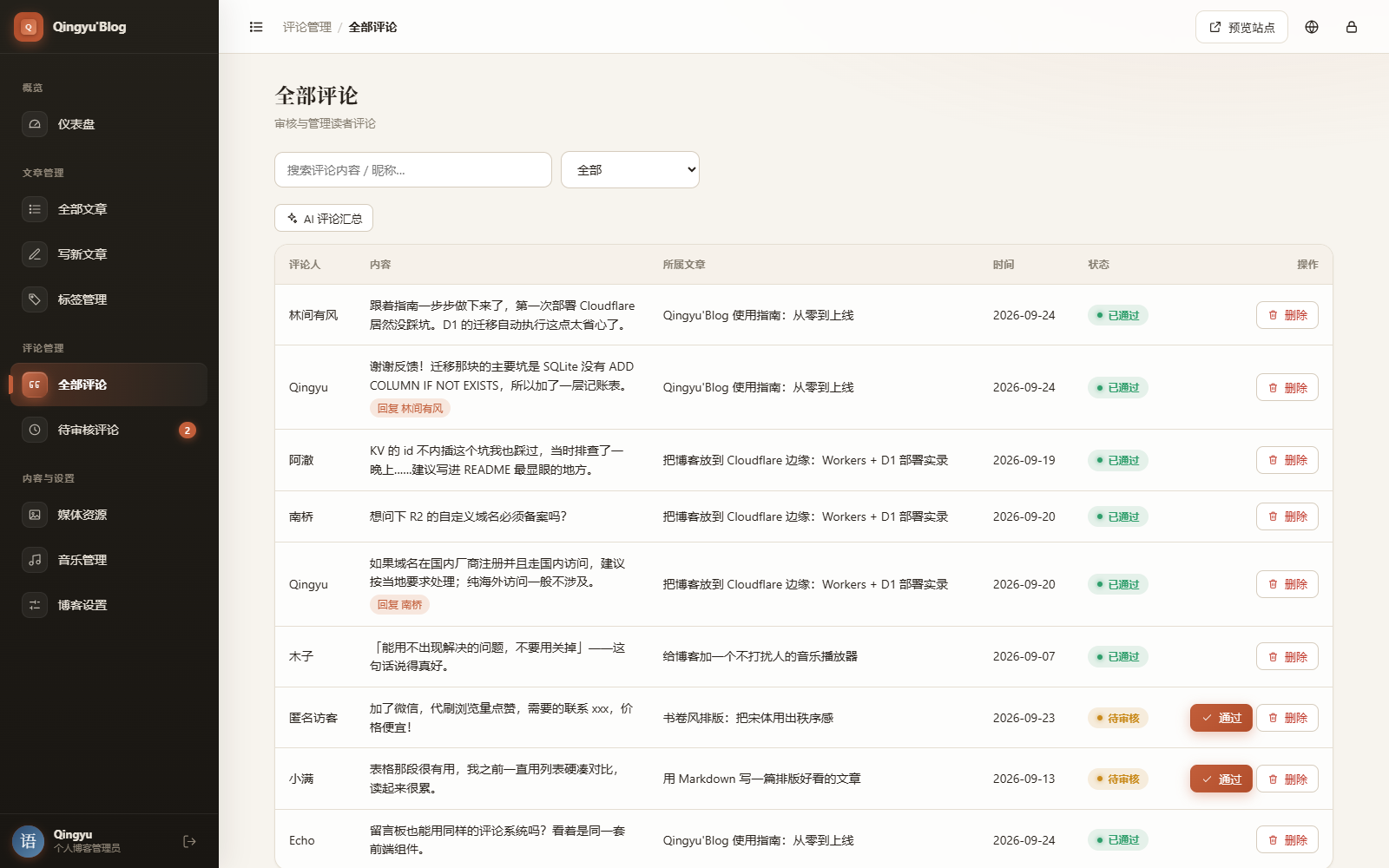Delete the 小满 comment
The width and height of the screenshot is (1389, 868).
(x=1287, y=779)
